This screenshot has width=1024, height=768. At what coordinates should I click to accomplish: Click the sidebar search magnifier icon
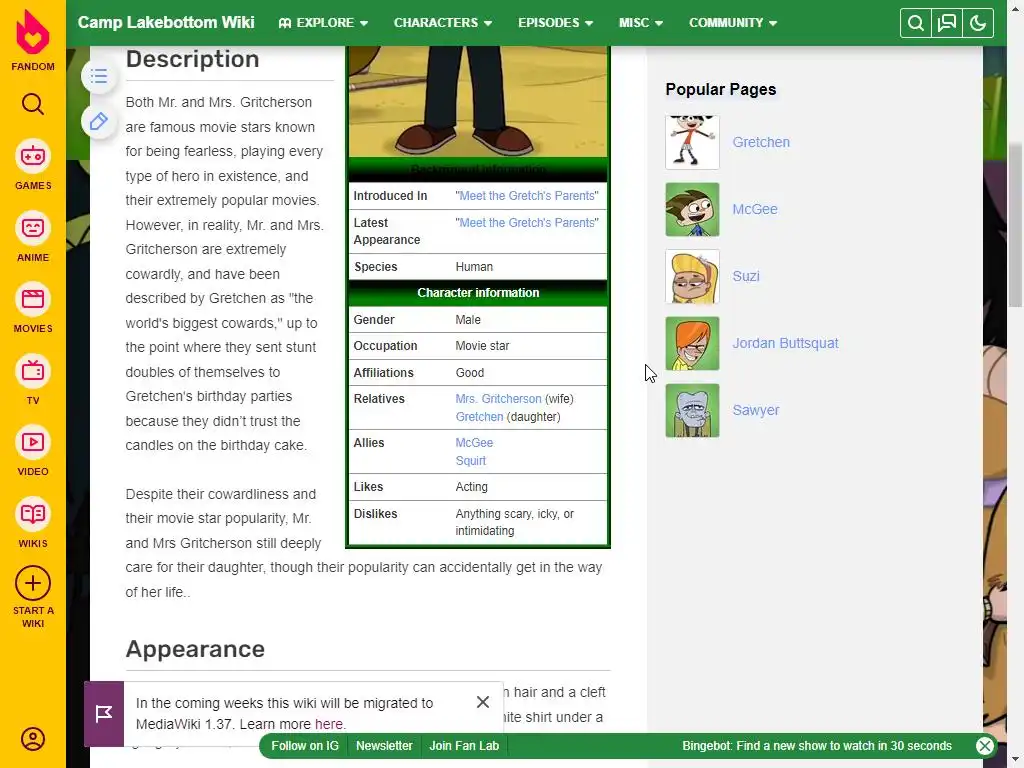[x=33, y=104]
